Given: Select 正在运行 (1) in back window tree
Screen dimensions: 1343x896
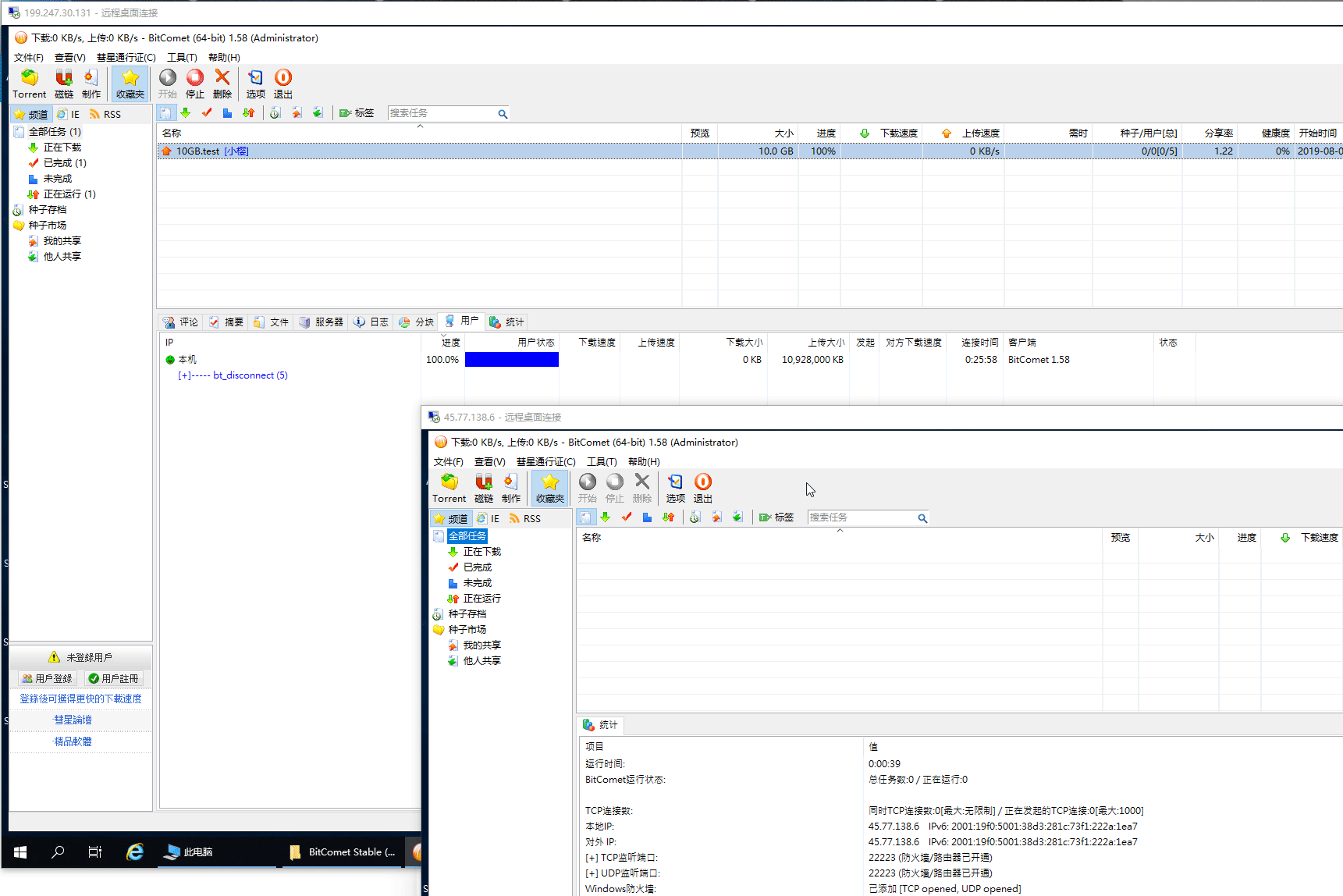Looking at the screenshot, I should 69,194.
